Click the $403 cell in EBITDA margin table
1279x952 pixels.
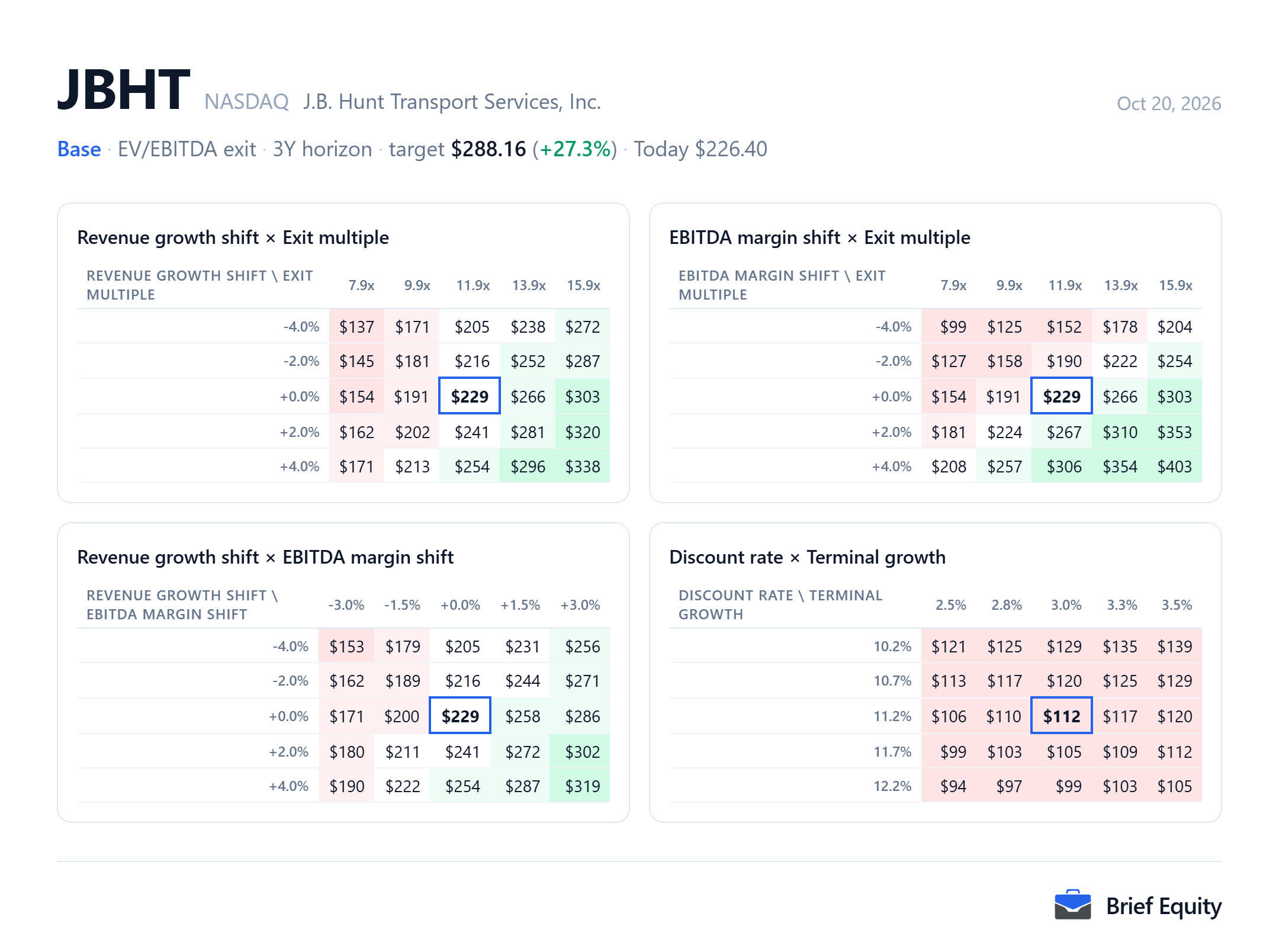(1175, 467)
